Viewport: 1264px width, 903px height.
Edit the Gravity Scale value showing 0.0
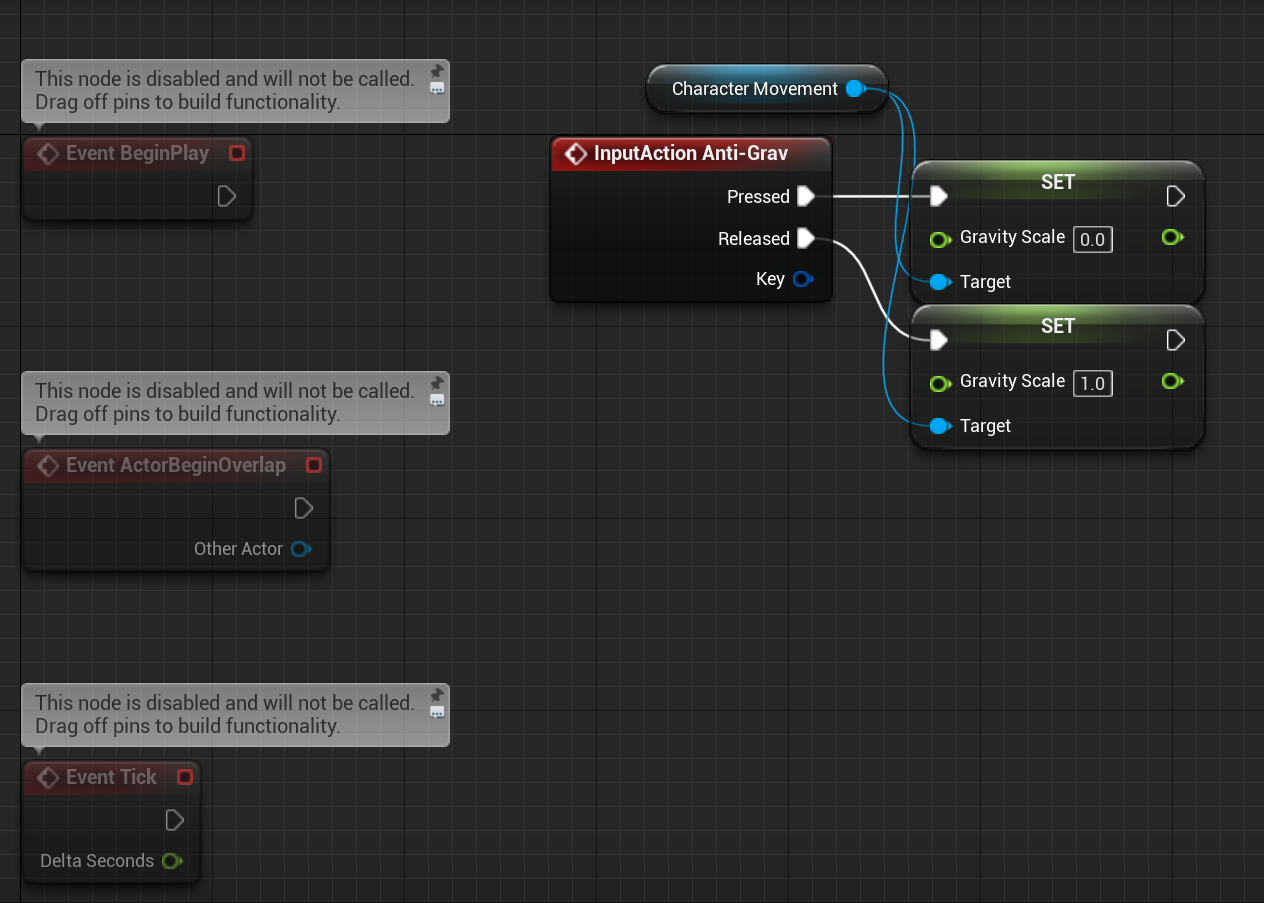click(x=1092, y=239)
